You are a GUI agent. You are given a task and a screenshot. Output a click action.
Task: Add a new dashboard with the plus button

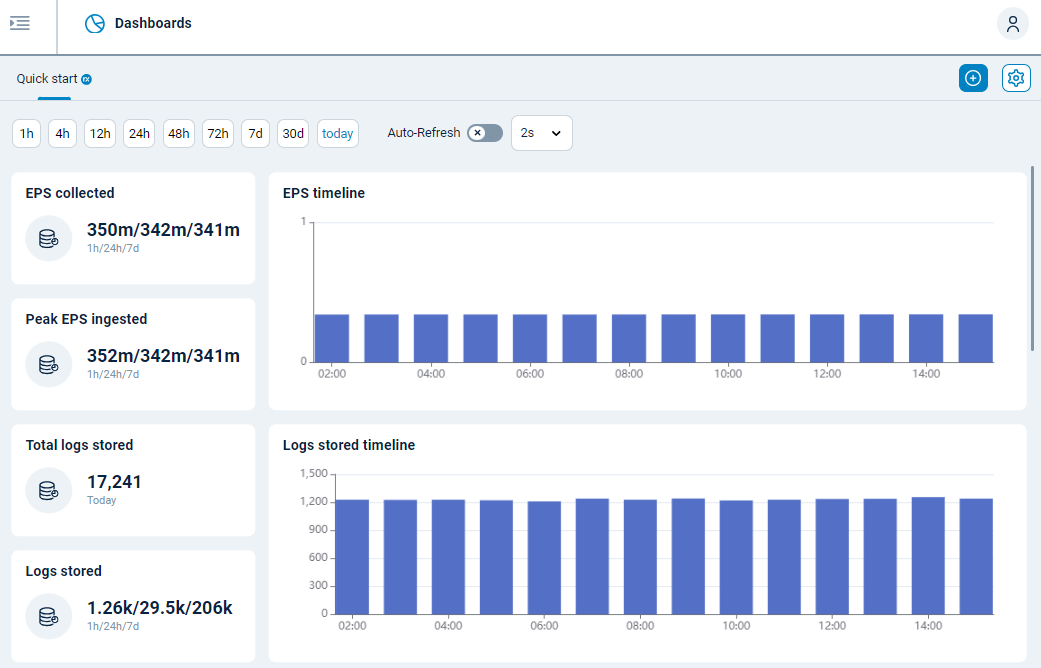[x=973, y=77]
